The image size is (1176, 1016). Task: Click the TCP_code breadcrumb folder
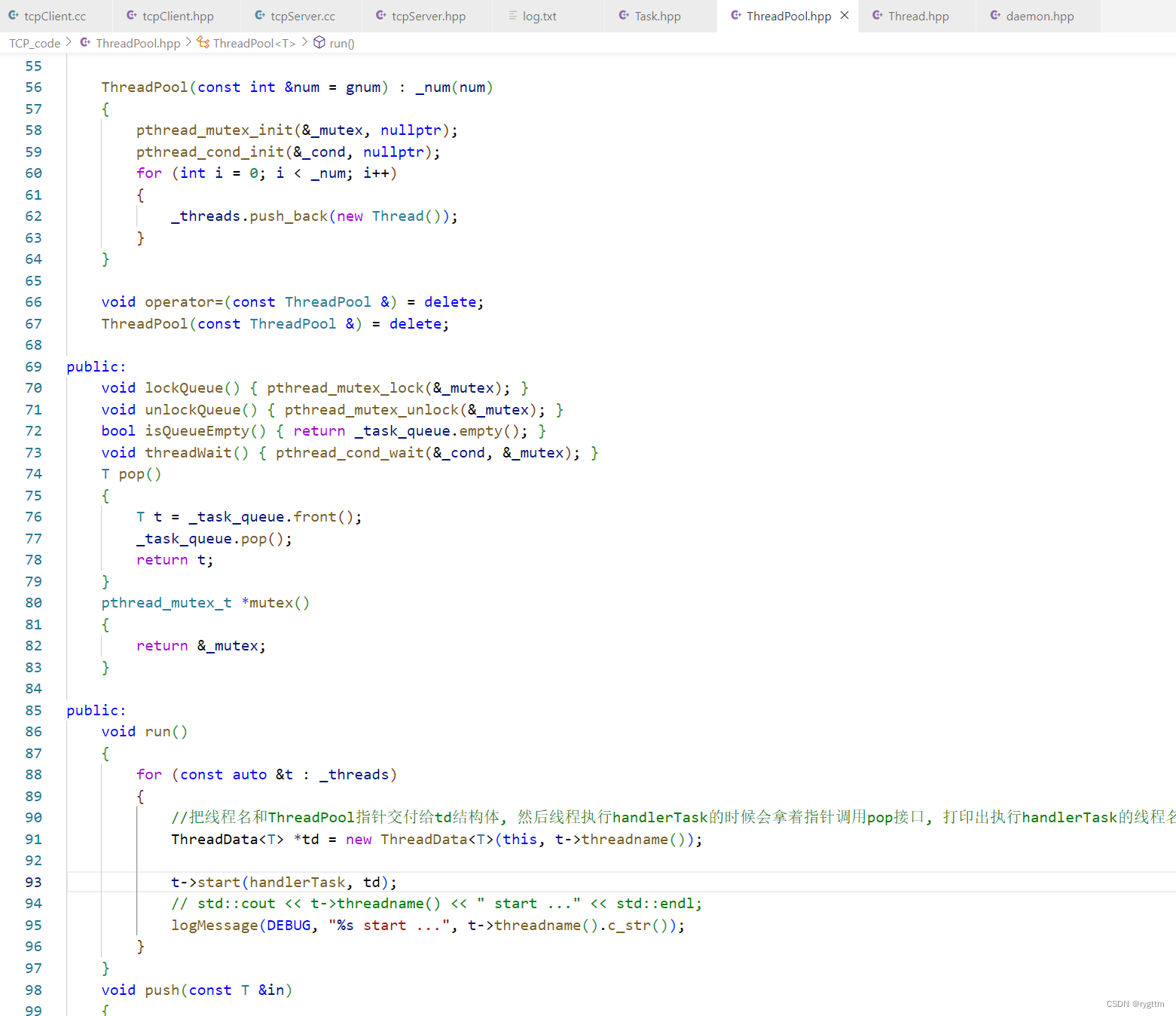pos(35,43)
